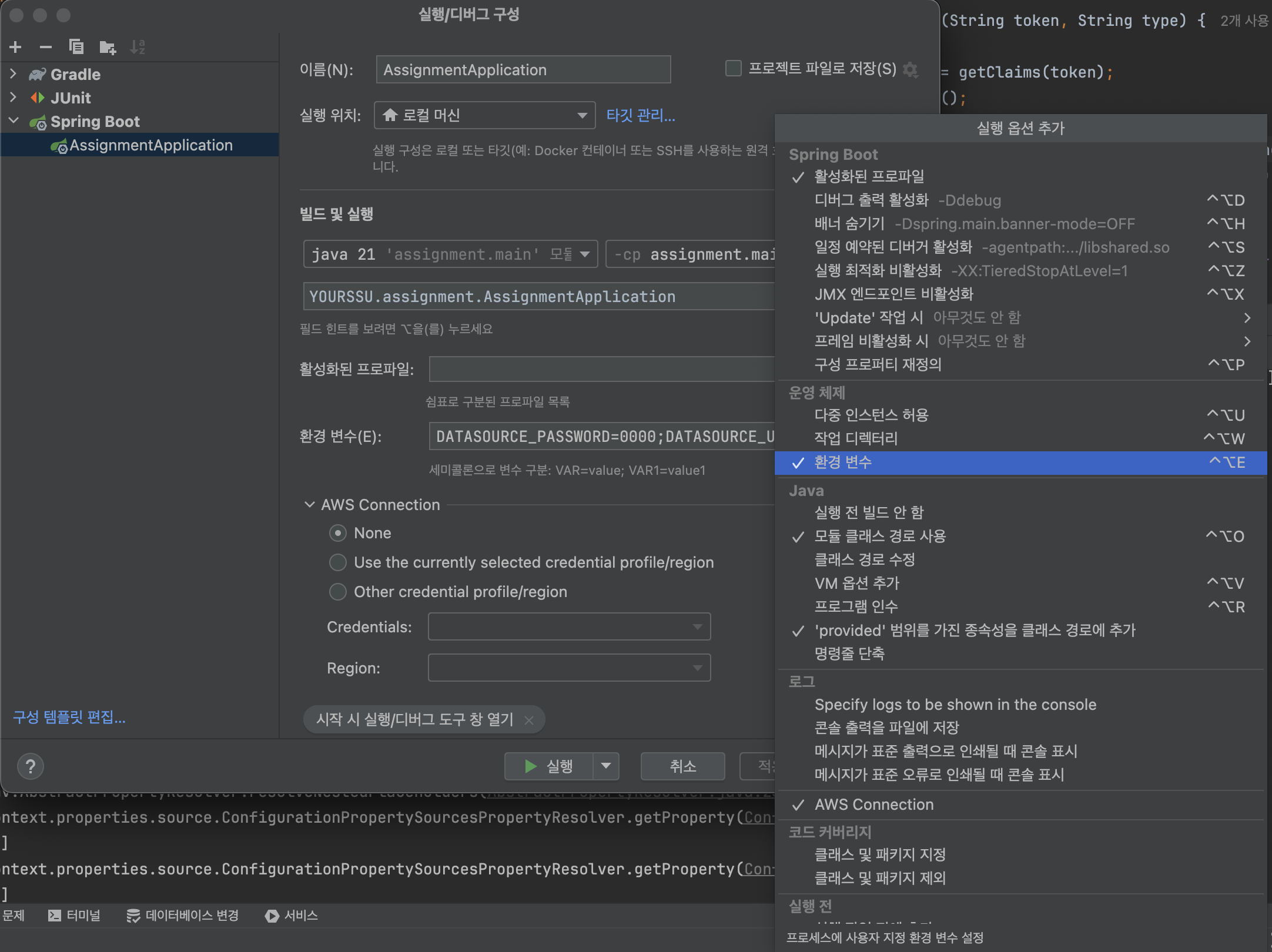This screenshot has height=952, width=1272.
Task: Click the sort configurations alphabetically icon
Action: pos(138,47)
